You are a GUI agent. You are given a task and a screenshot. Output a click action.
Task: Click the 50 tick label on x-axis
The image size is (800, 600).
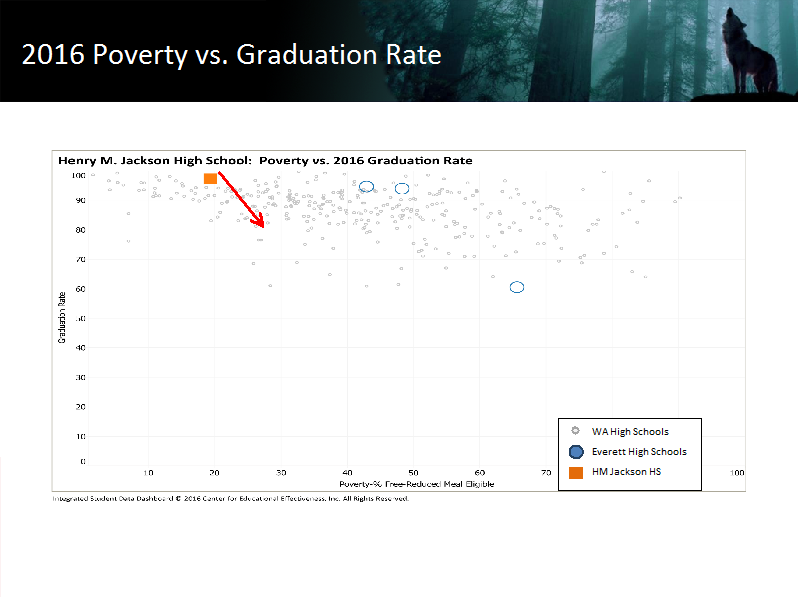[x=413, y=472]
